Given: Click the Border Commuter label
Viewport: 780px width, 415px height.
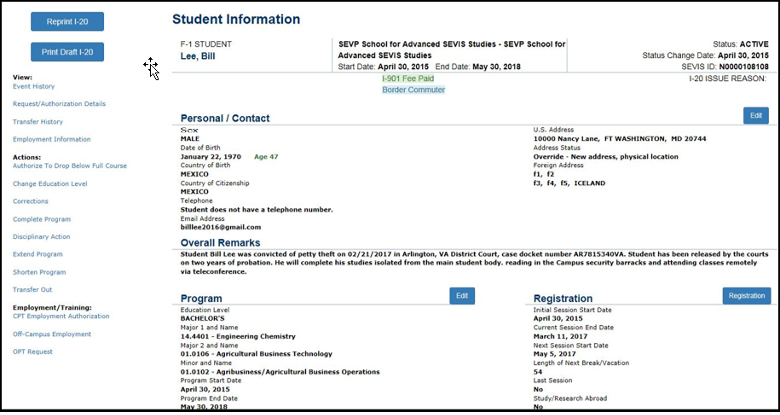Looking at the screenshot, I should [x=413, y=90].
